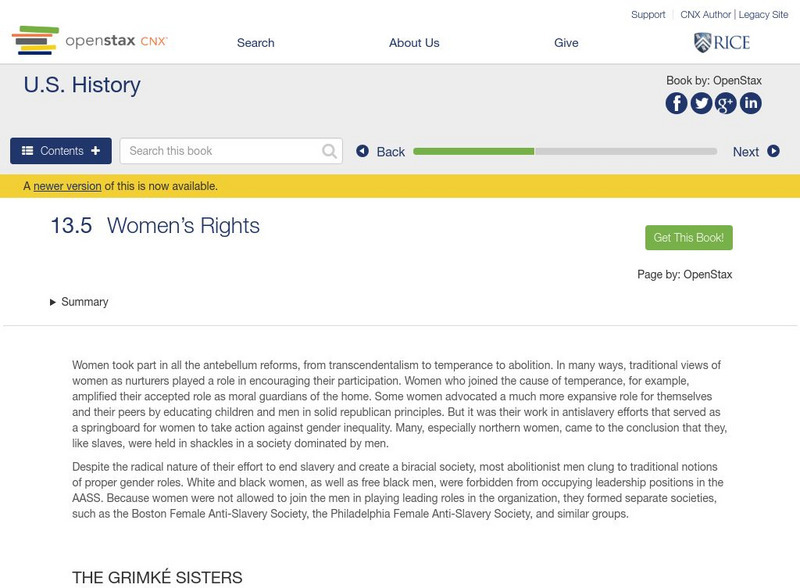
Task: Click the book reading progress bar
Action: coord(565,152)
